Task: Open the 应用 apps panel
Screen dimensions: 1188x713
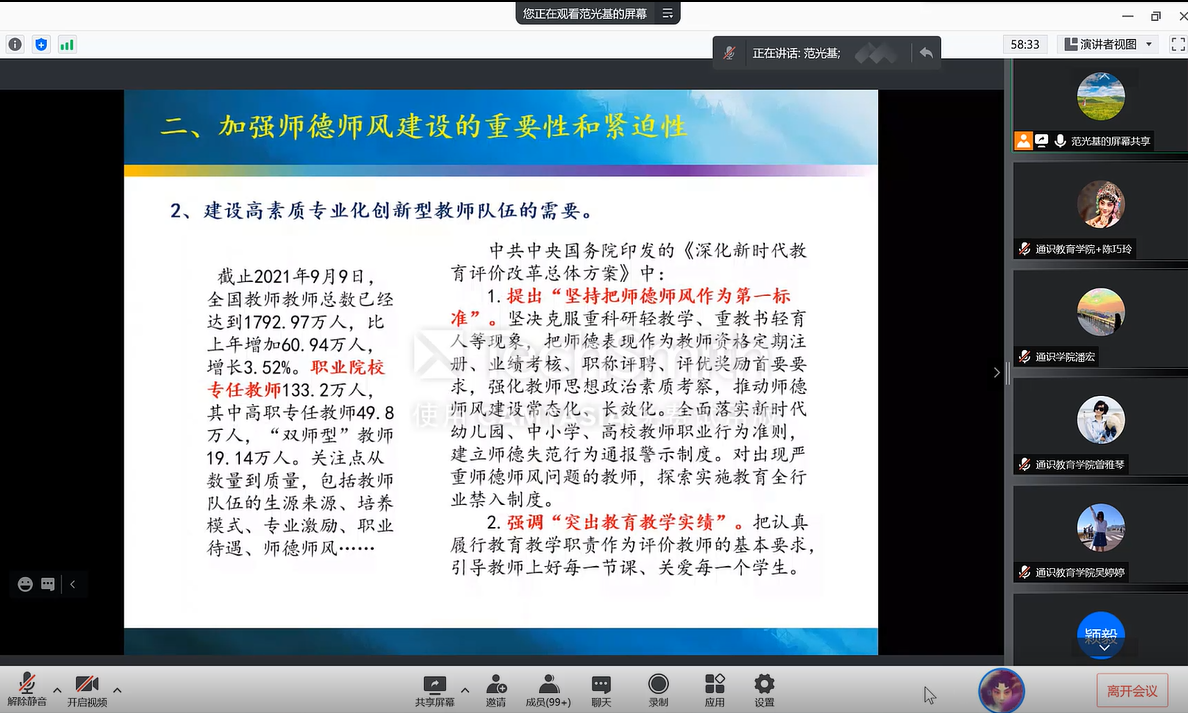Action: (714, 689)
